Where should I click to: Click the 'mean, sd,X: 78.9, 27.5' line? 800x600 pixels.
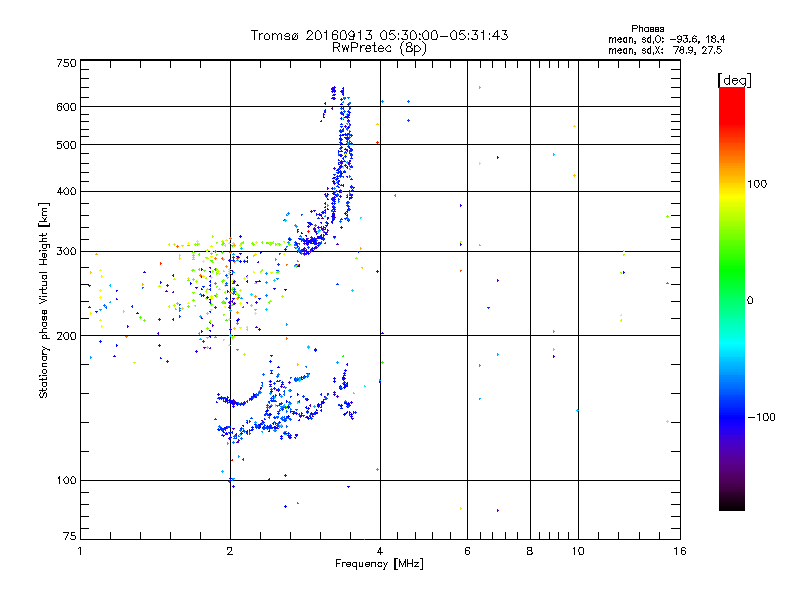pos(665,50)
